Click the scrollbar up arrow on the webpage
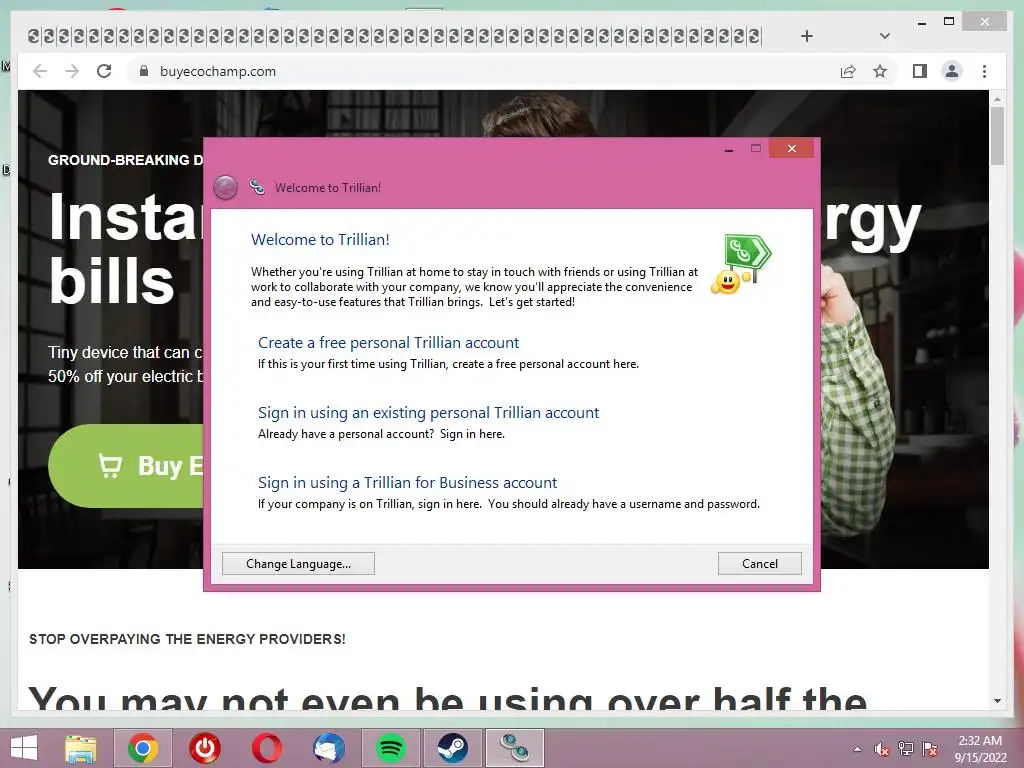Screen dimensions: 1024x768 [x=997, y=99]
